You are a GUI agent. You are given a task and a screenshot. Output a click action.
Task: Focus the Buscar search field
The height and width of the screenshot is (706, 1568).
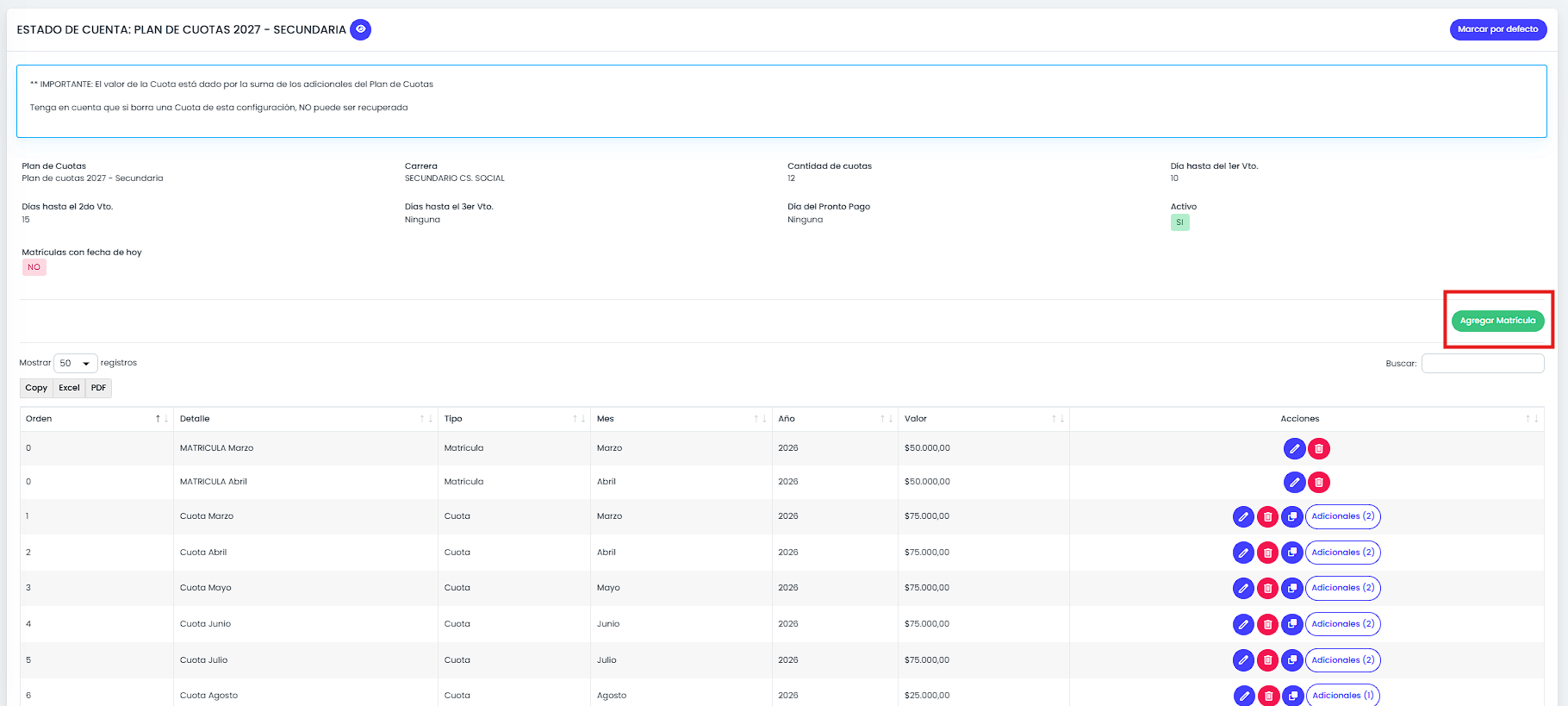1483,364
